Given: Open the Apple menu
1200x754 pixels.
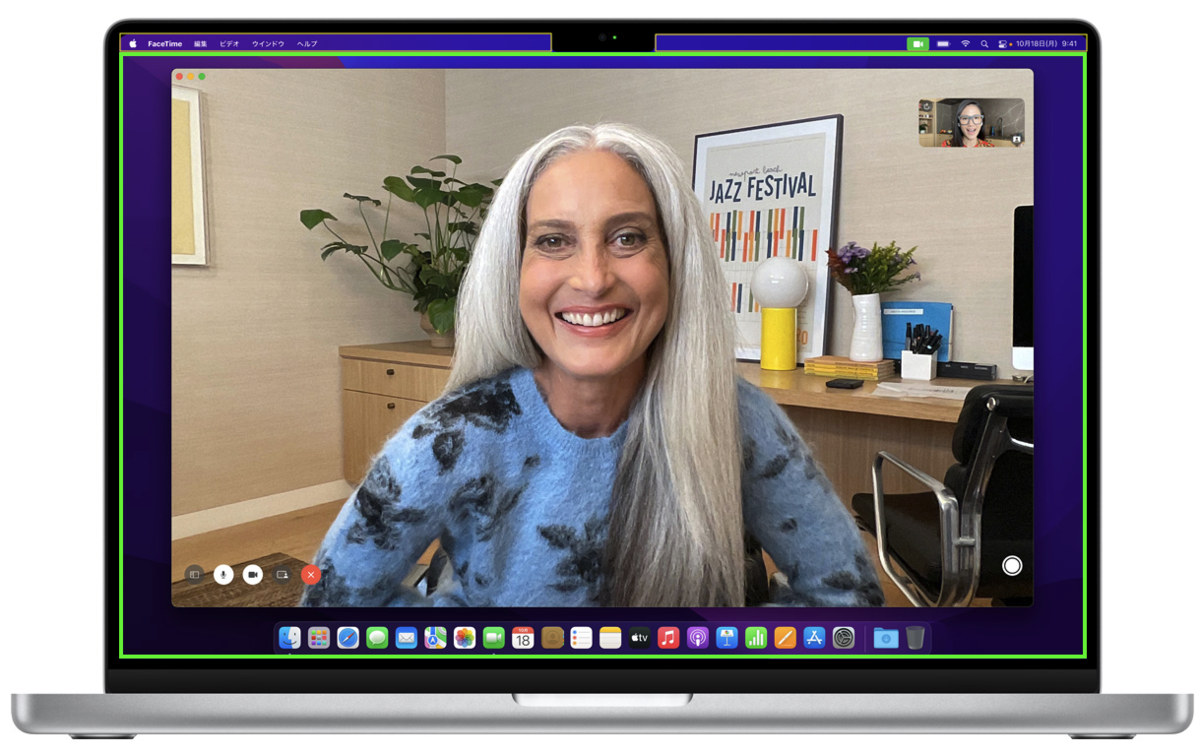Looking at the screenshot, I should [132, 44].
